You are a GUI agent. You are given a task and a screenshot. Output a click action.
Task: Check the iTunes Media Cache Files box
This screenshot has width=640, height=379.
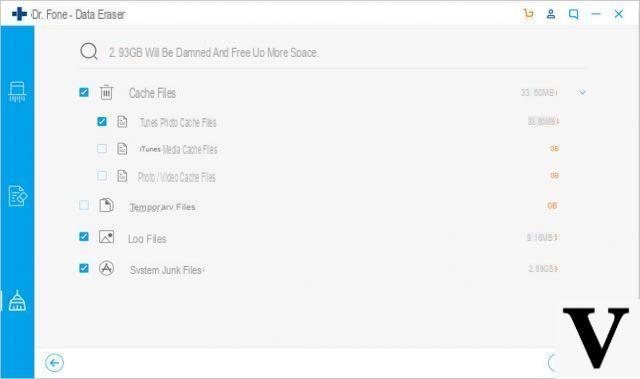pyautogui.click(x=102, y=148)
